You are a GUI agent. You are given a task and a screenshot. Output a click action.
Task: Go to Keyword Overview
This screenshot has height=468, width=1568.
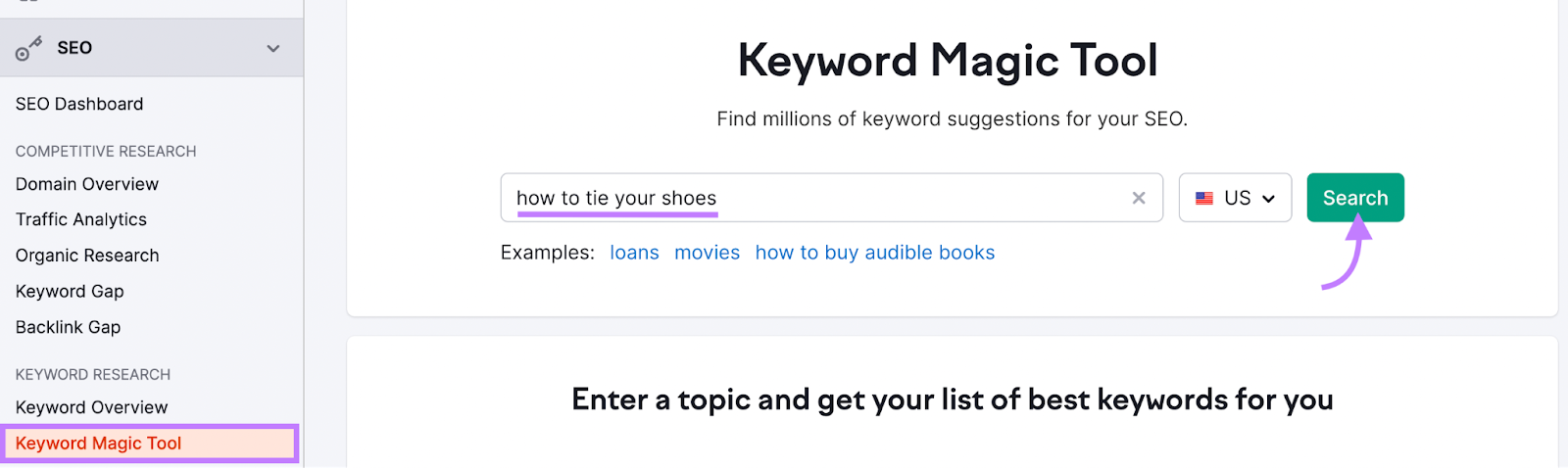91,407
